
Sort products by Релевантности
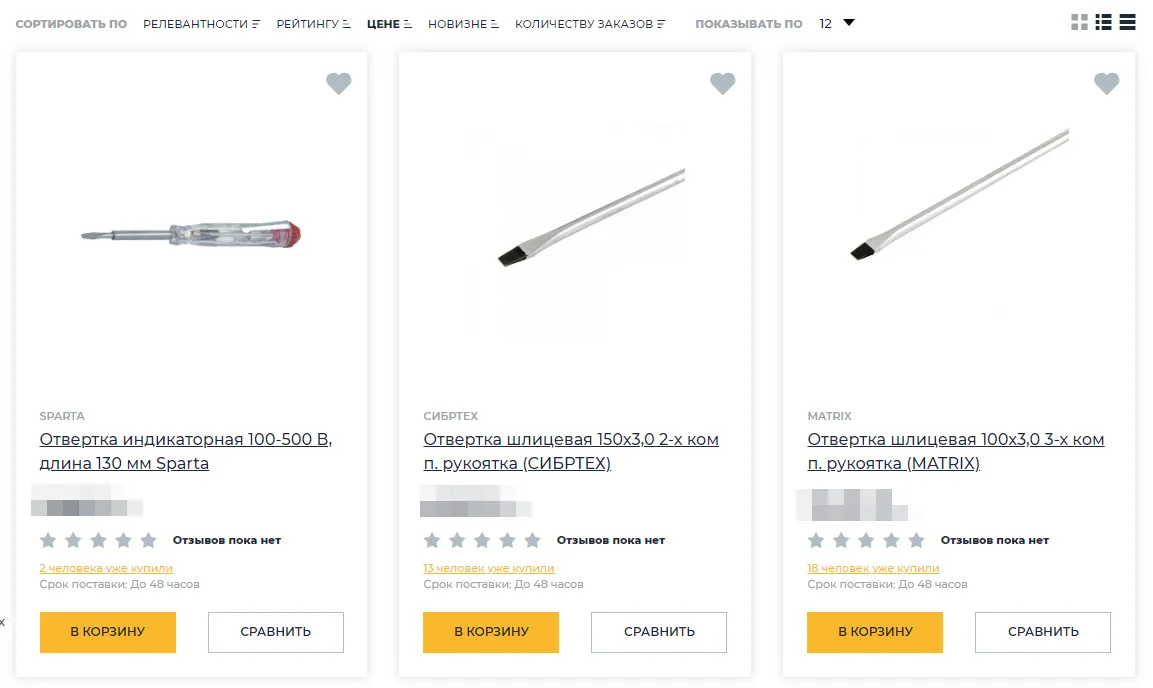coord(201,23)
